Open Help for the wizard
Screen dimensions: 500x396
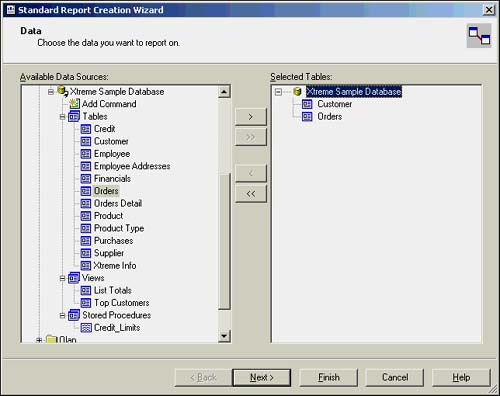tap(461, 377)
